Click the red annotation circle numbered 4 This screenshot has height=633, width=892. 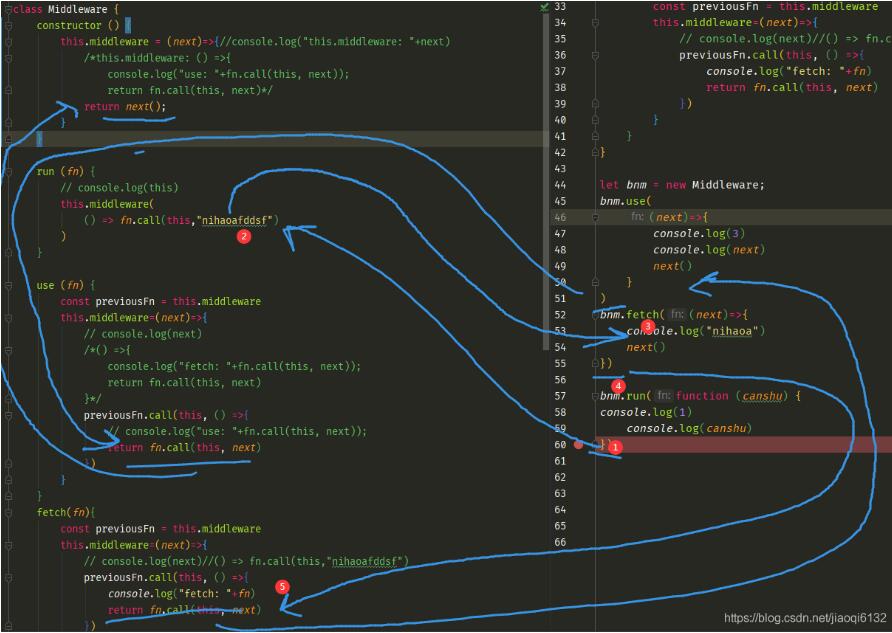(x=619, y=386)
